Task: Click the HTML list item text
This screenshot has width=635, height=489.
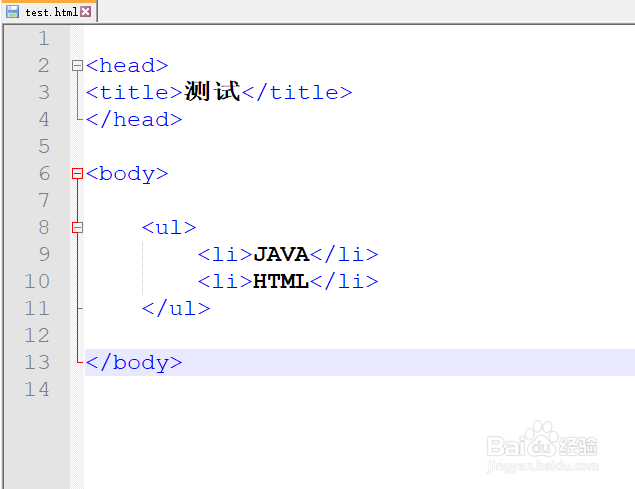Action: [x=281, y=282]
